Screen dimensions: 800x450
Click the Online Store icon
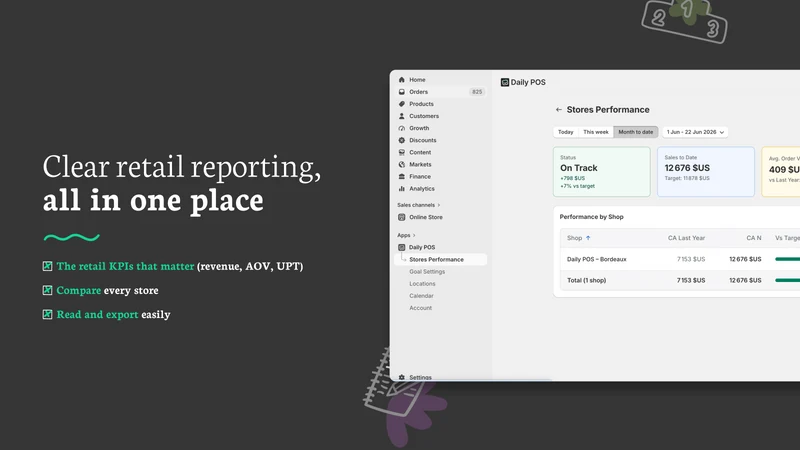pyautogui.click(x=402, y=217)
